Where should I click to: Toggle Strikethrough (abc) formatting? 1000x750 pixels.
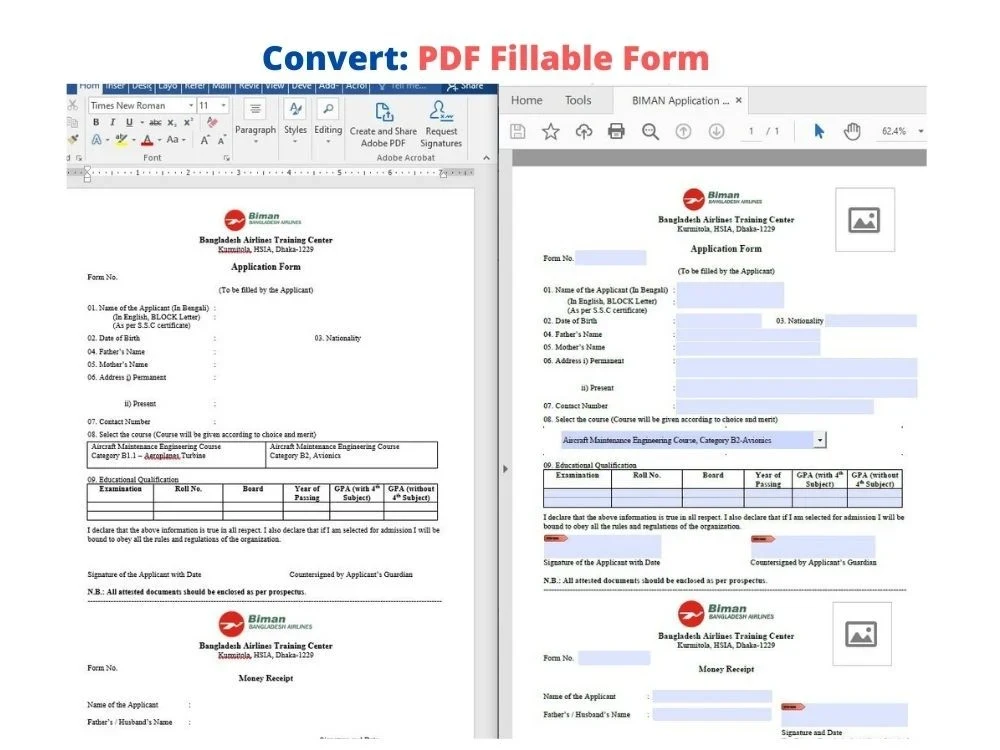click(155, 122)
